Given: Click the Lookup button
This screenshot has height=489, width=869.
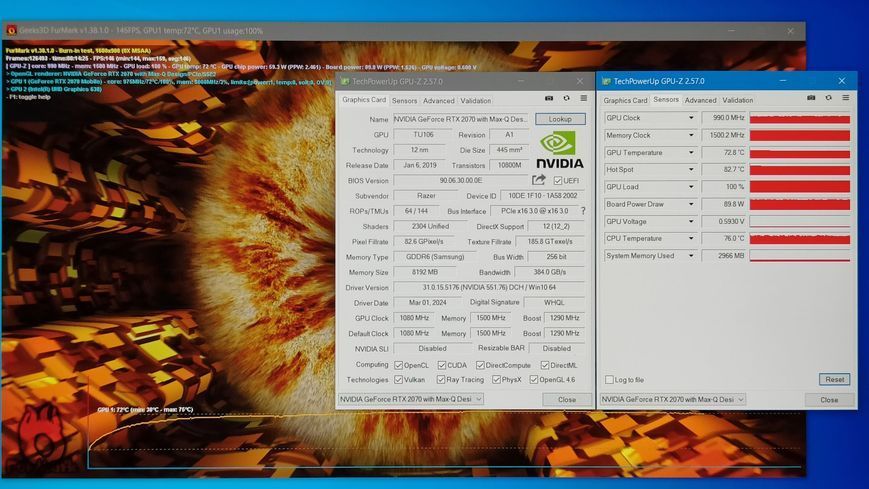Looking at the screenshot, I should [560, 119].
